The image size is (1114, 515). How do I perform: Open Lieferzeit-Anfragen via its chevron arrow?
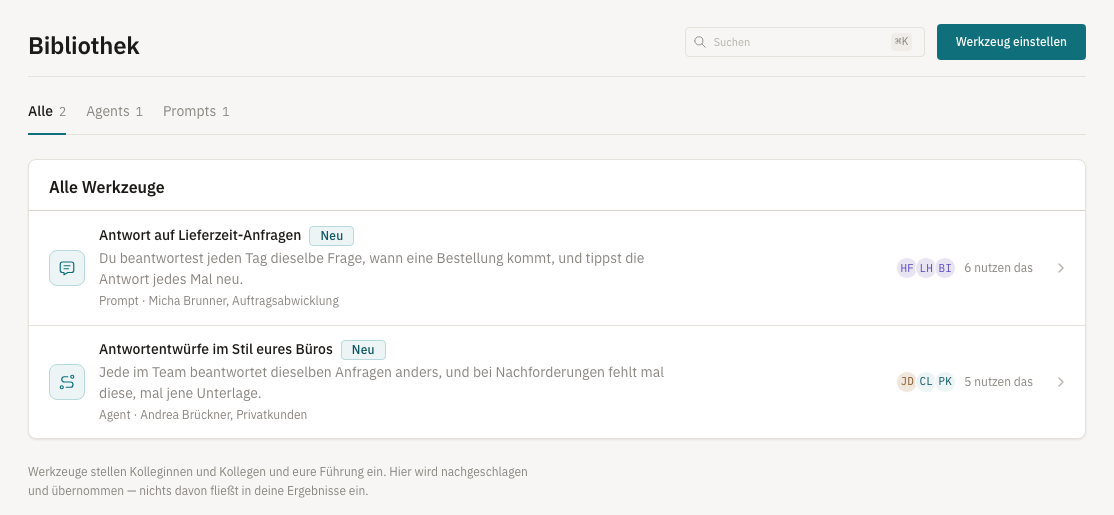(1061, 268)
